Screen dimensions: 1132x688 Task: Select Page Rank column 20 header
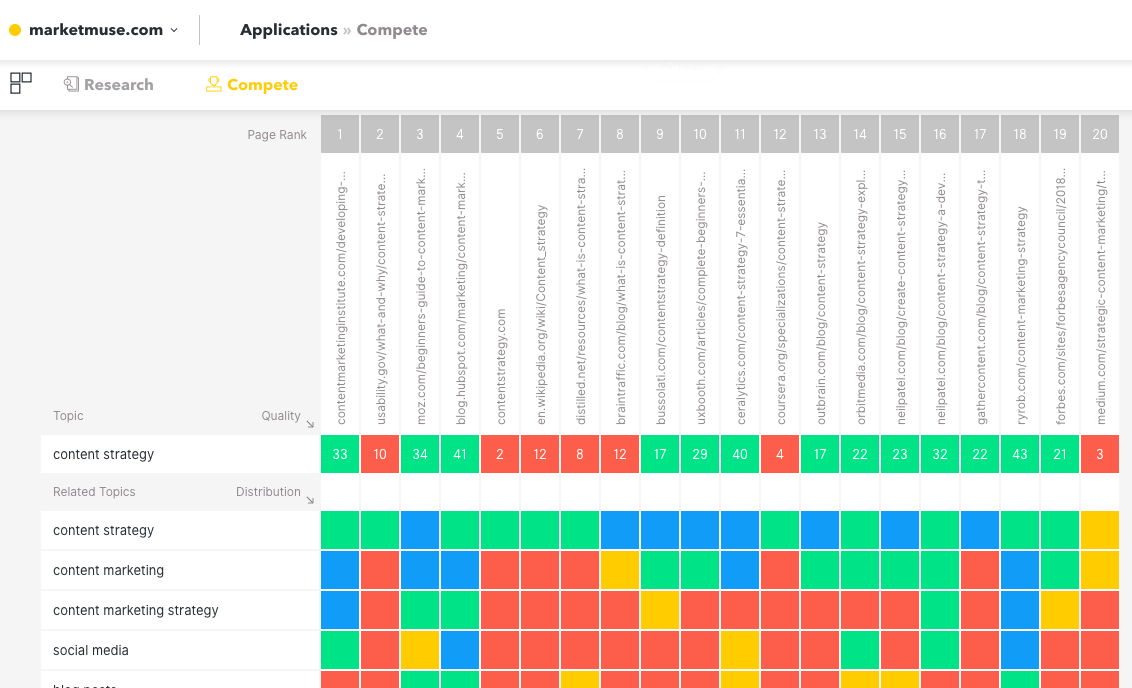(x=1100, y=134)
